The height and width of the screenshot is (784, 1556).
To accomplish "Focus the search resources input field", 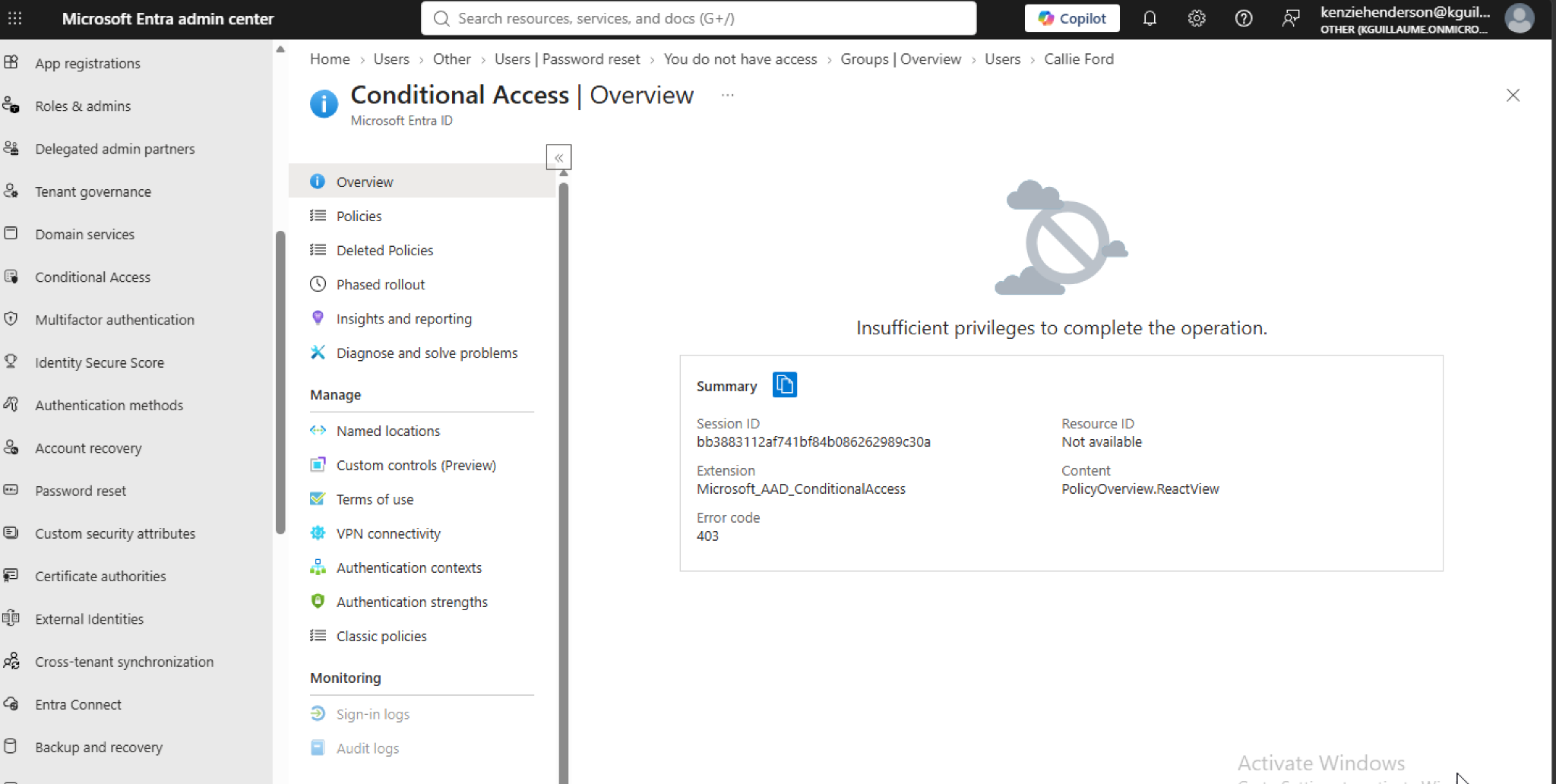I will tap(698, 18).
